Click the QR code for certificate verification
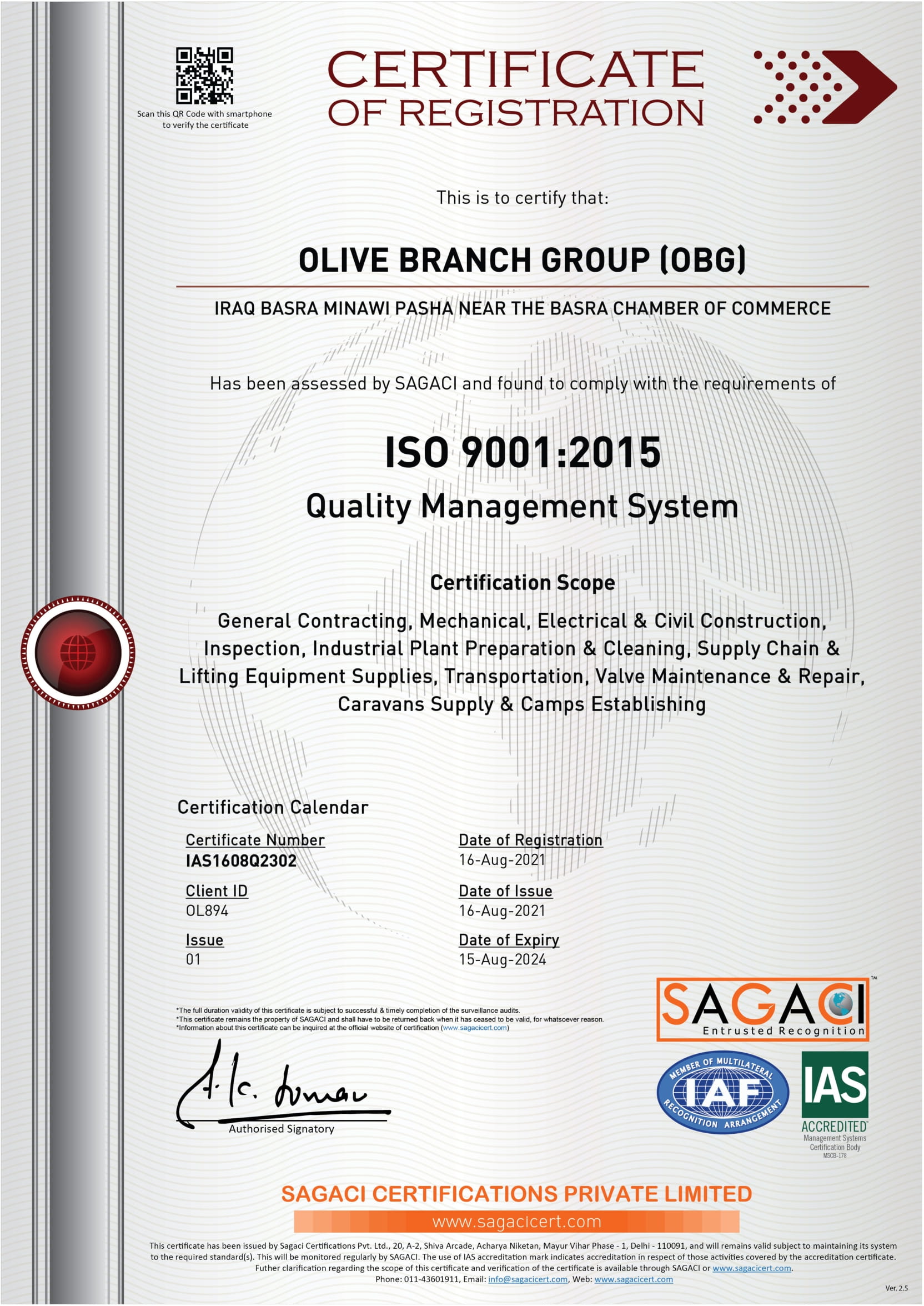Screen dimensions: 924x1306 (x=204, y=76)
